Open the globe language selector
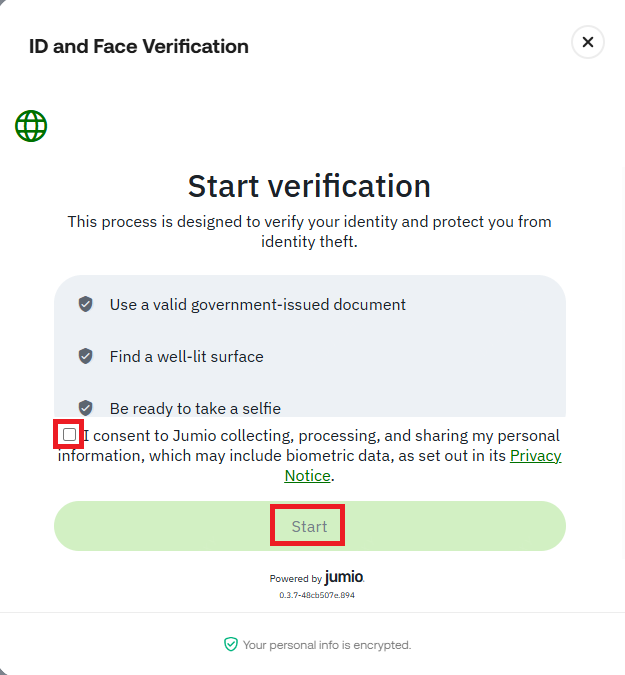 pos(31,126)
